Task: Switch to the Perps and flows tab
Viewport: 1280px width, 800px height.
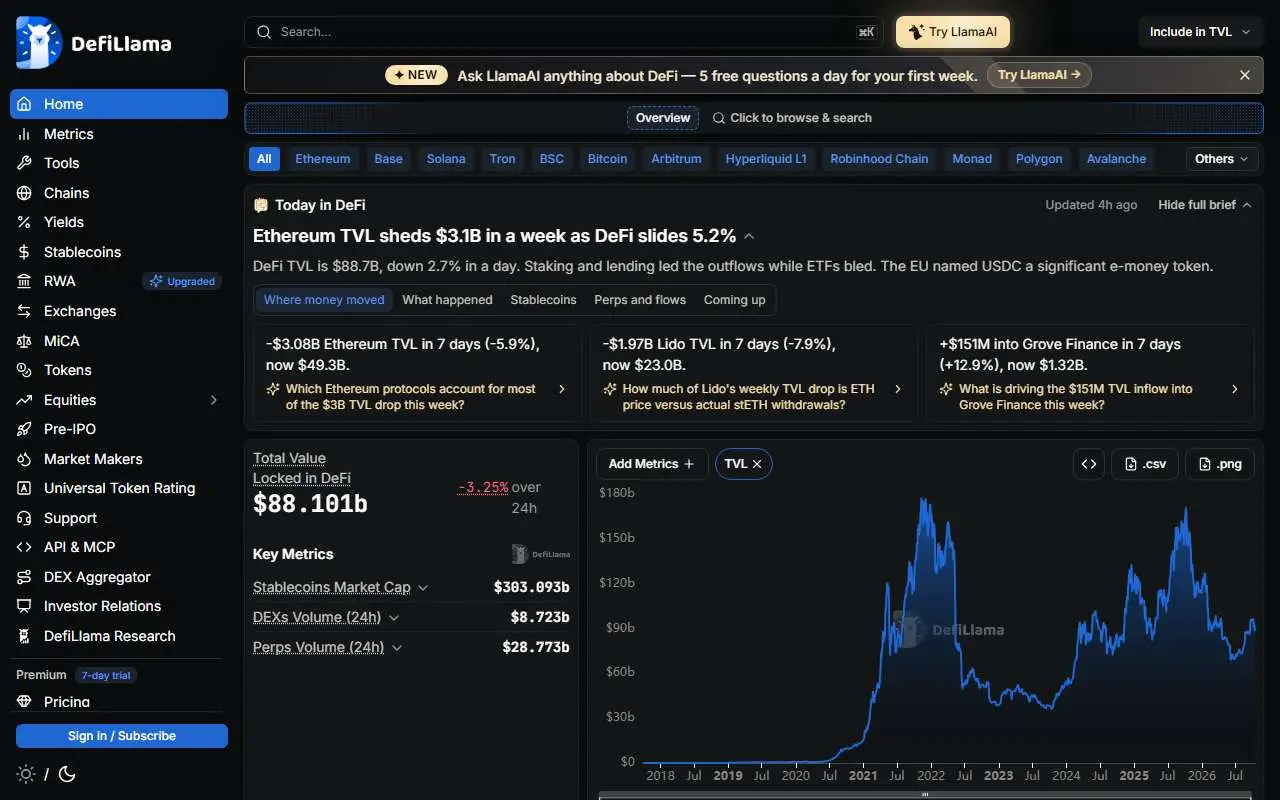Action: (640, 300)
